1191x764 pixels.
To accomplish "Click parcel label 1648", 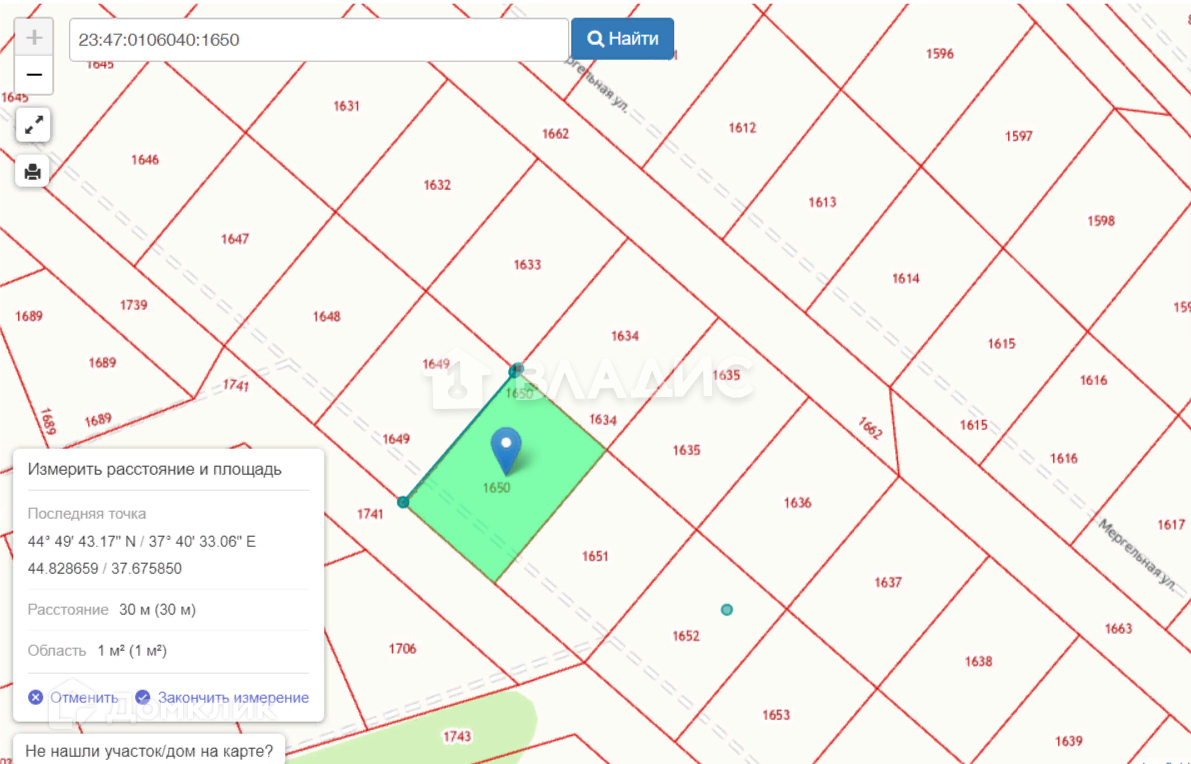I will 327,317.
